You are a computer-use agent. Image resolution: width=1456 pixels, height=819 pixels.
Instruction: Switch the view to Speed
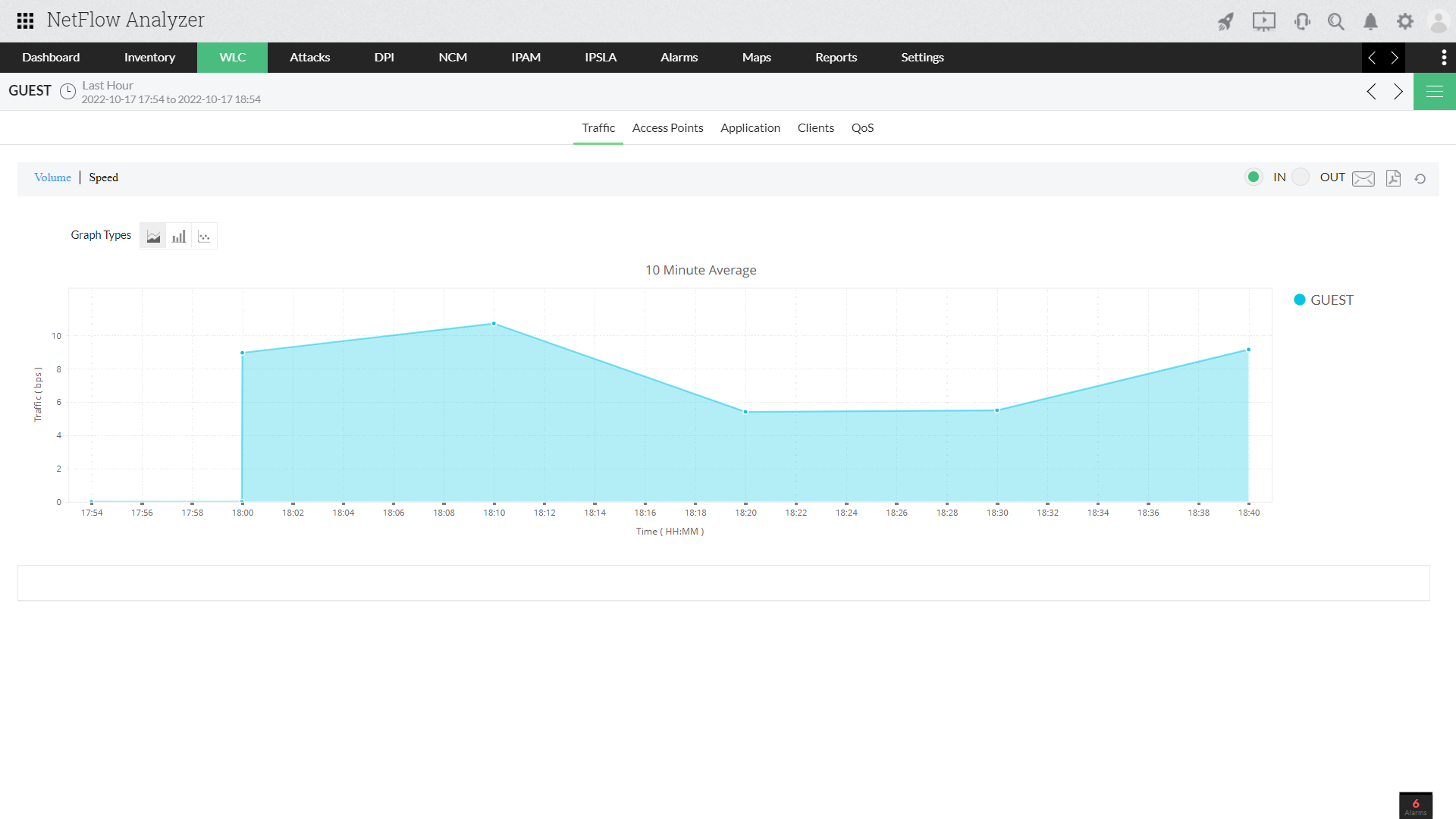[103, 177]
